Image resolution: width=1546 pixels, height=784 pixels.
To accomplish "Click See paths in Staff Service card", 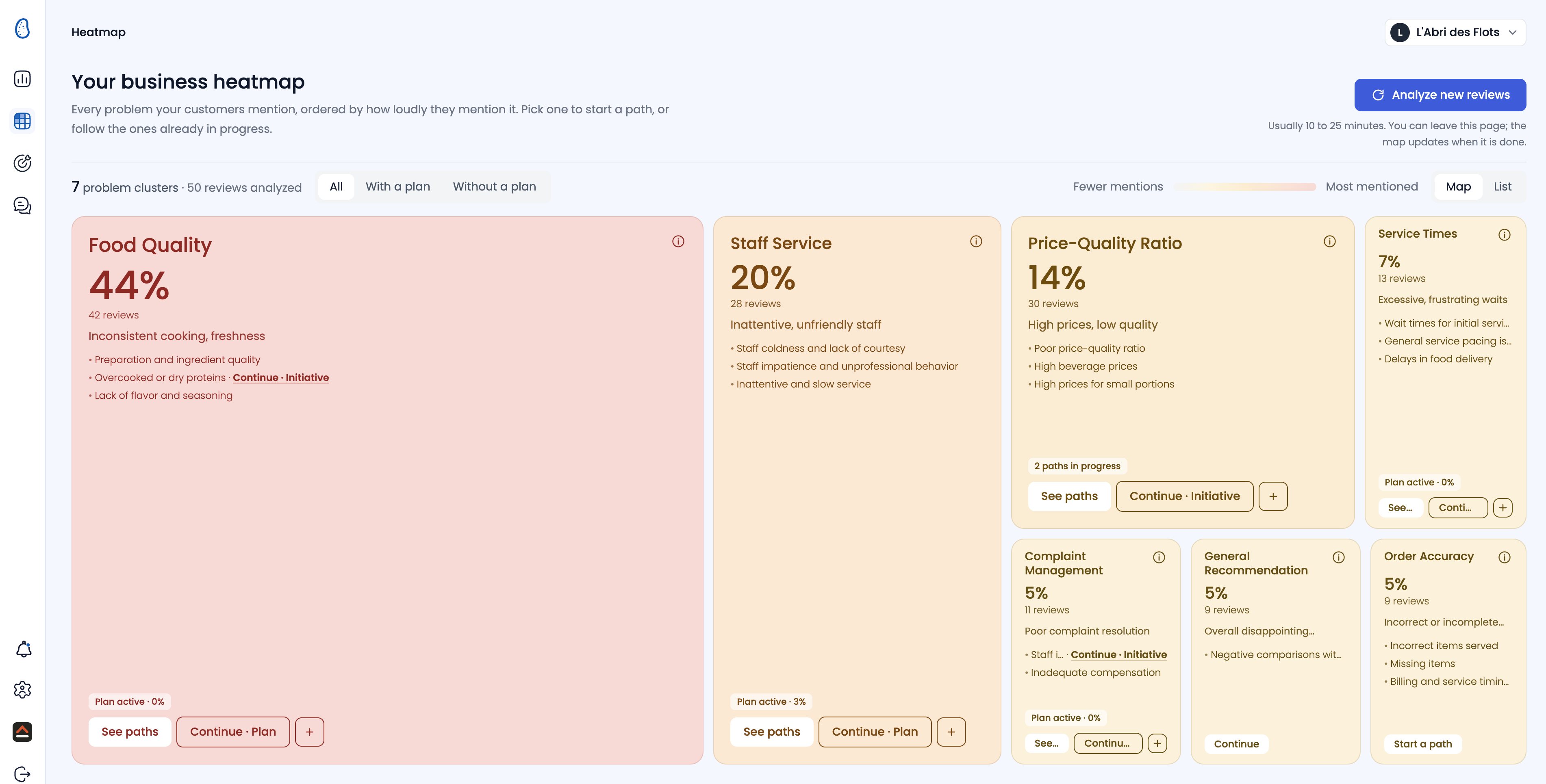I will [772, 732].
